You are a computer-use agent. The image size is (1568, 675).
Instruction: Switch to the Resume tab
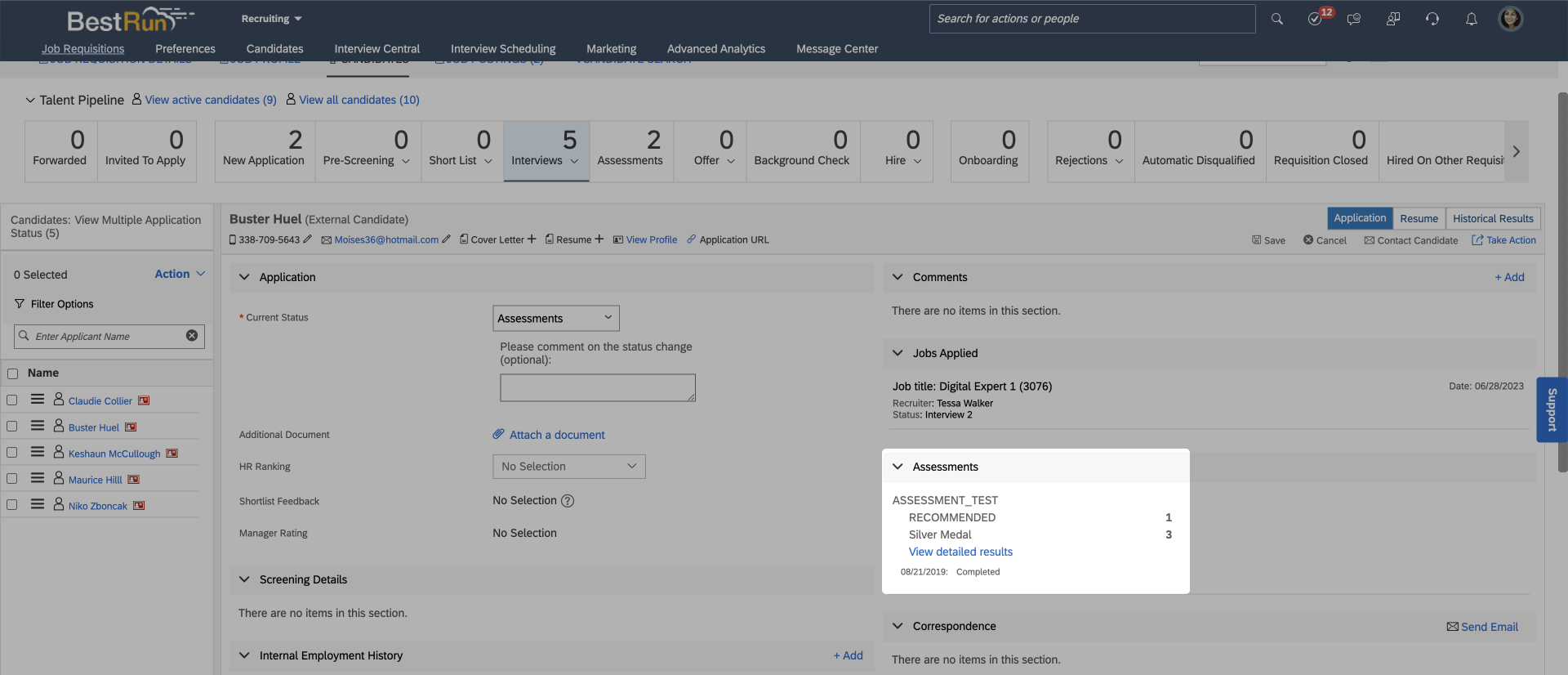click(1419, 218)
